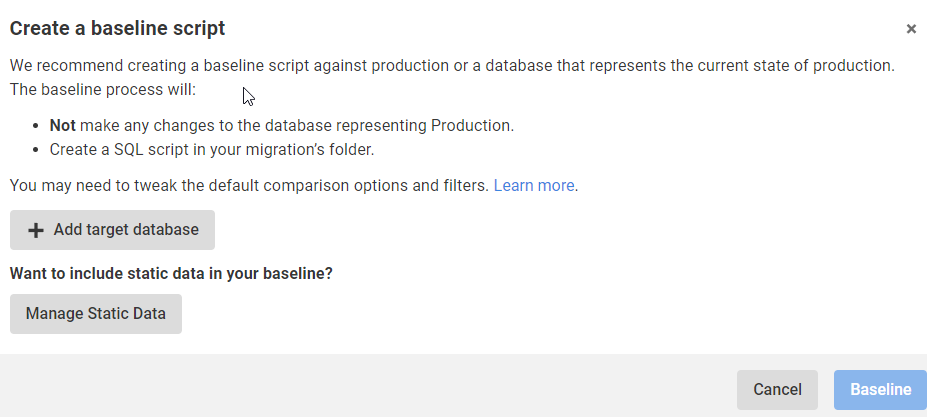Click the 'Create a baseline script' title
This screenshot has height=417, width=927.
118,28
